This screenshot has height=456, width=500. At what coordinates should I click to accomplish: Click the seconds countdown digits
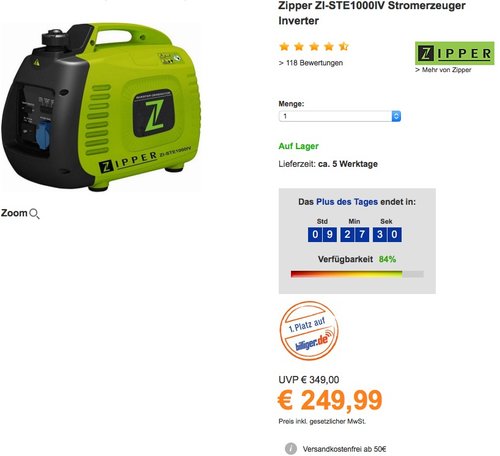[x=387, y=235]
